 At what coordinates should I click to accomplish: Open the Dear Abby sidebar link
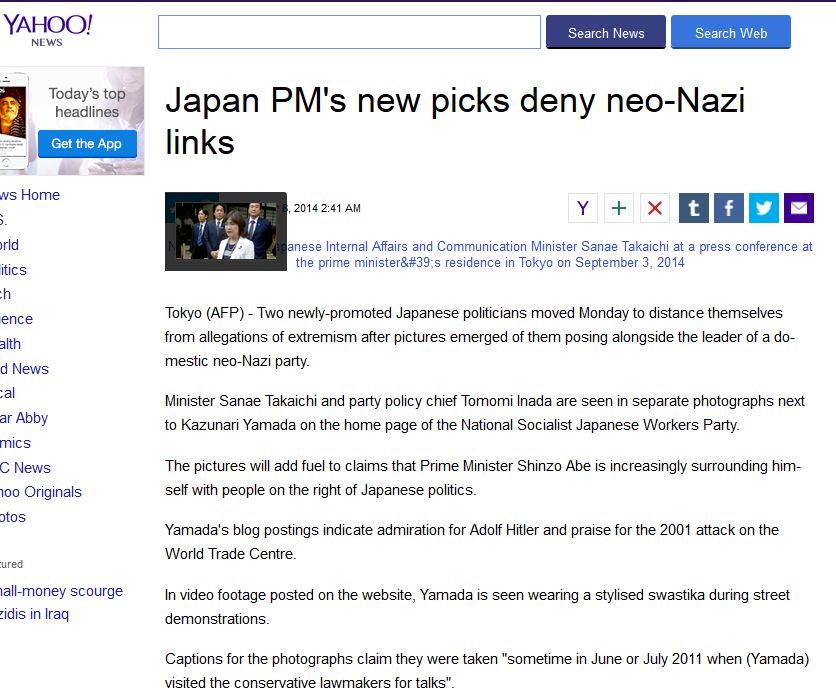[24, 418]
